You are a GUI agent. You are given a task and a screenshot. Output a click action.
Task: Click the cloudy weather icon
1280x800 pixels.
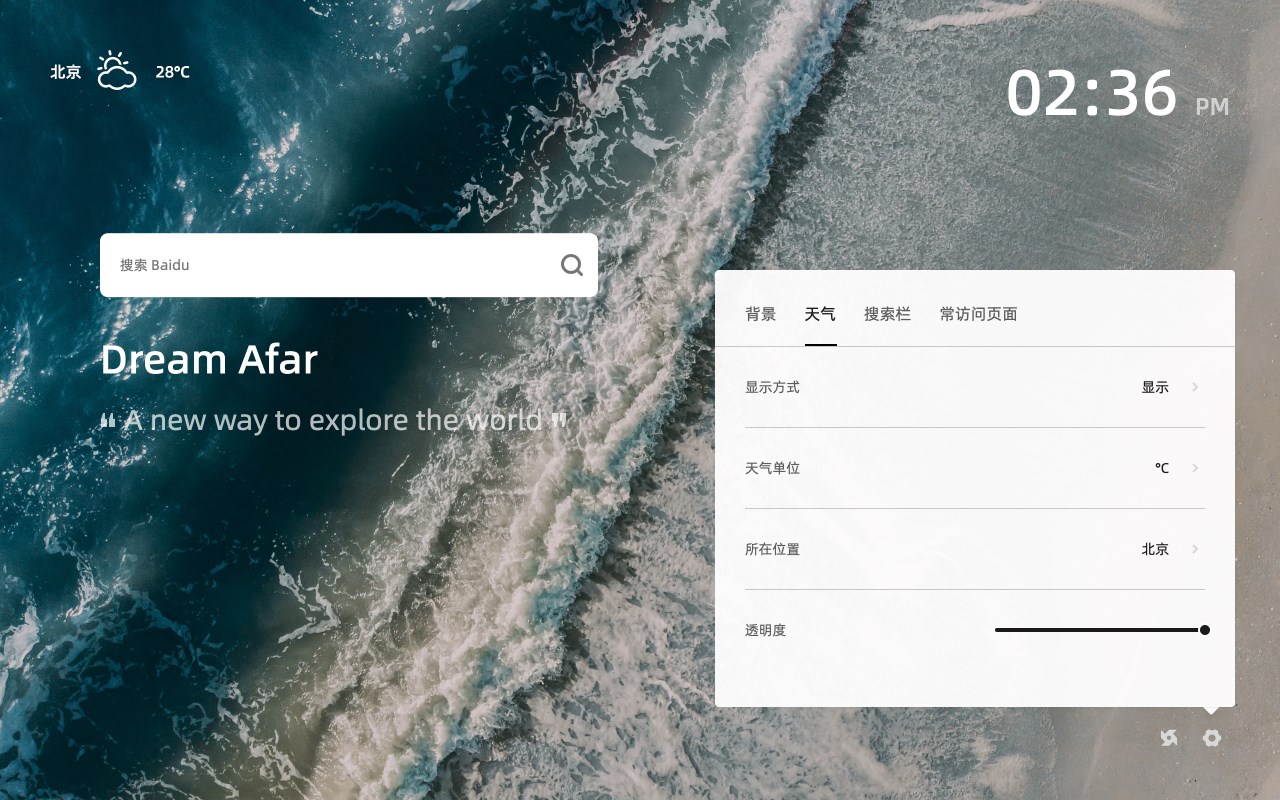point(117,71)
